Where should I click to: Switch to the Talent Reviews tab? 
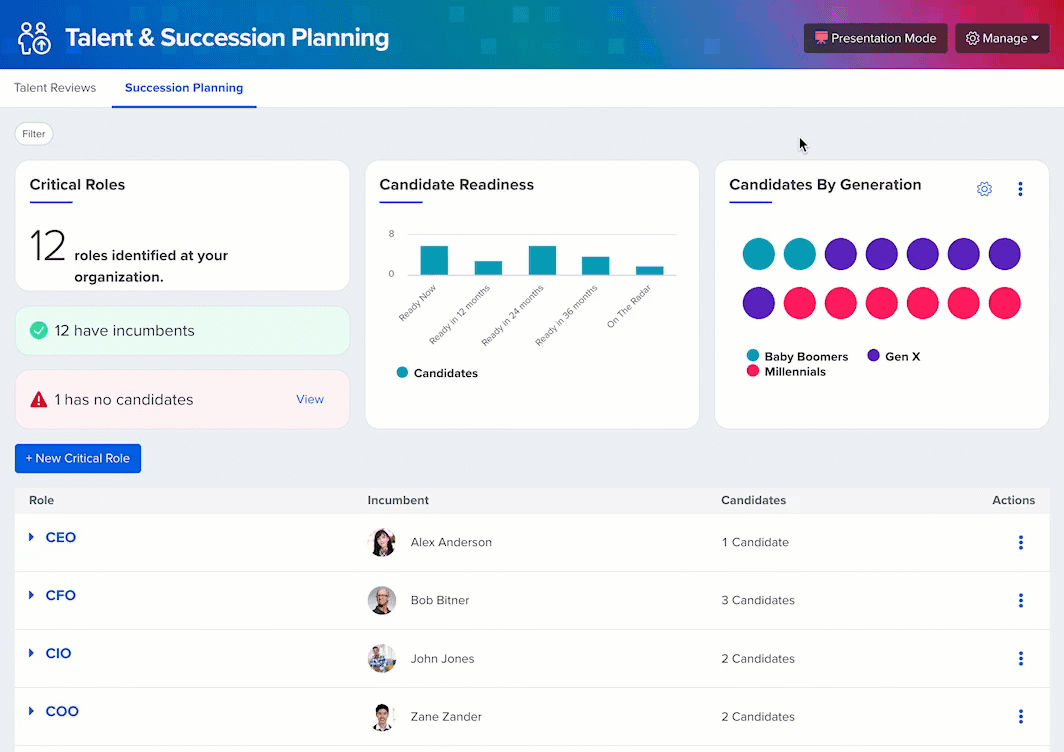pyautogui.click(x=55, y=88)
